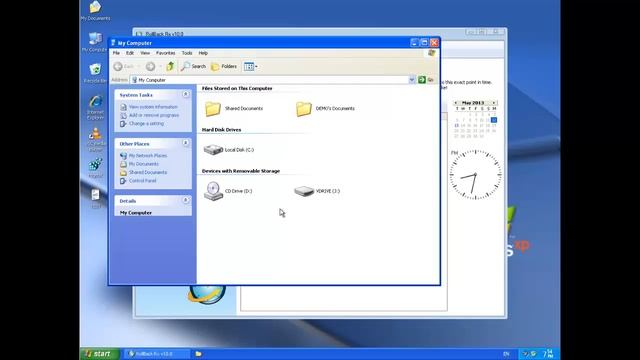
Task: Select highlighted date in RollBack calendar
Action: coord(494,120)
